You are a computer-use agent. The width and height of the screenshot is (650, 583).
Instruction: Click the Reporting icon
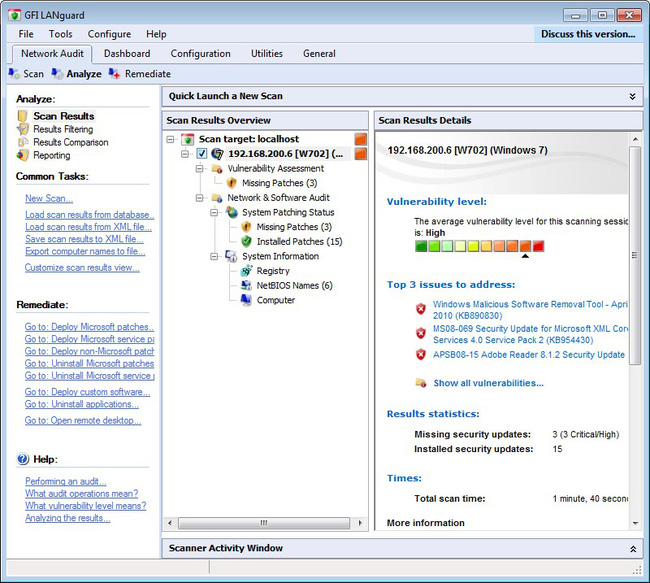coord(23,155)
